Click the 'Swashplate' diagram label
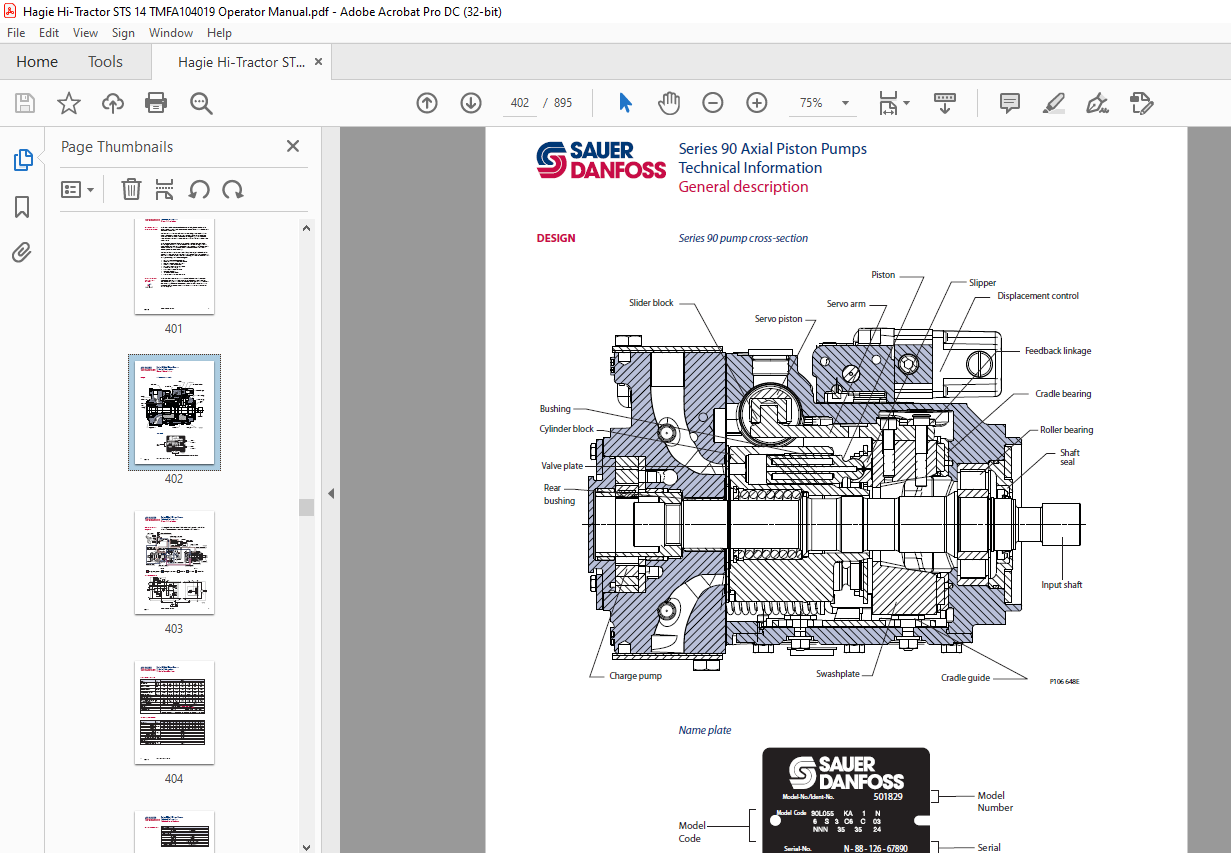 838,674
